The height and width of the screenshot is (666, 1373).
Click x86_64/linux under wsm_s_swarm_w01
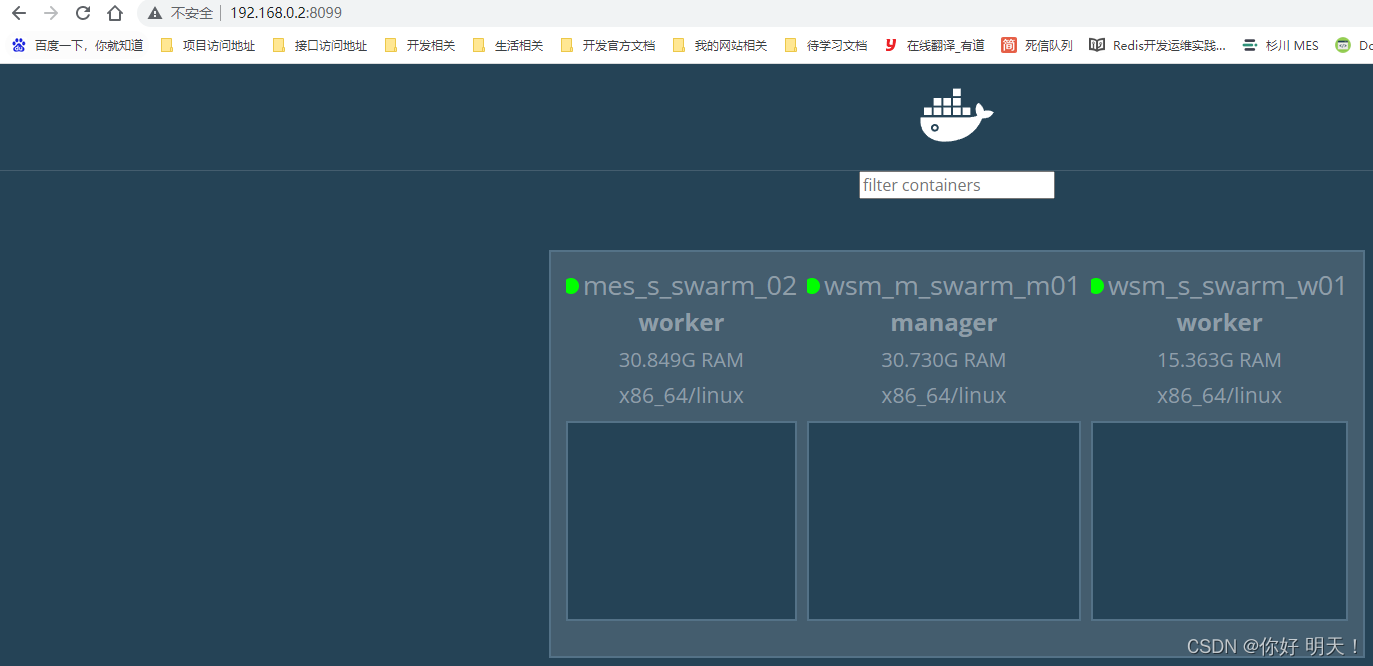(x=1219, y=396)
